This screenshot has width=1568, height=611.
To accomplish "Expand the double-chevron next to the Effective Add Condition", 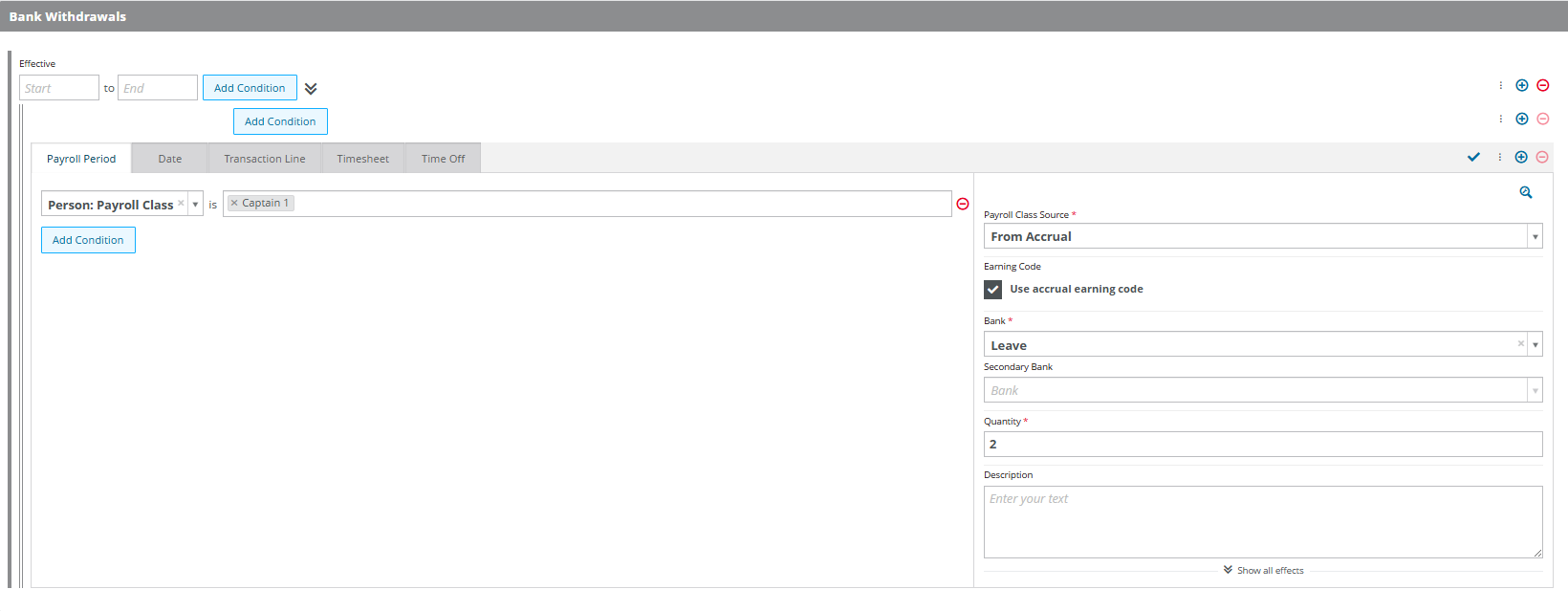I will pos(311,89).
